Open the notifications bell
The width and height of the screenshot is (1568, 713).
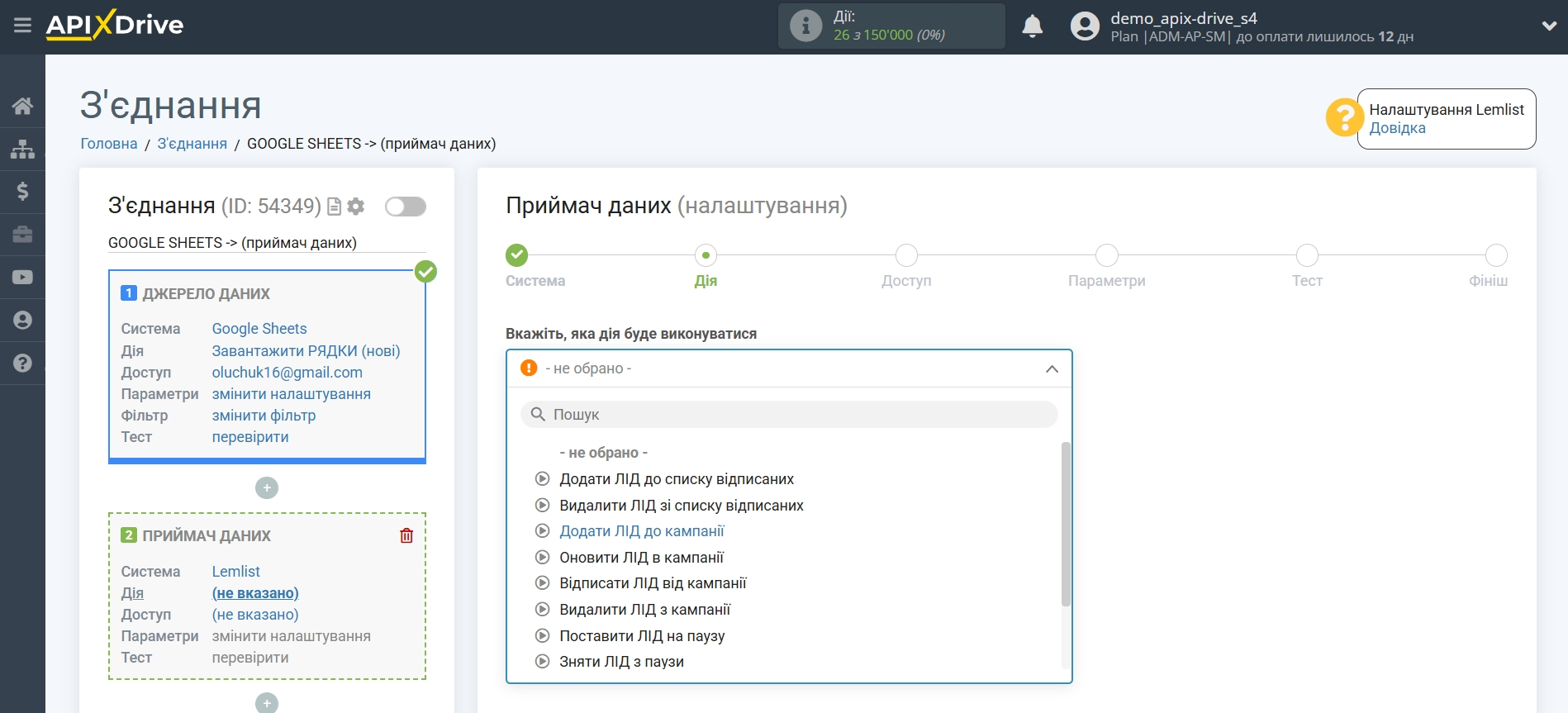point(1032,26)
